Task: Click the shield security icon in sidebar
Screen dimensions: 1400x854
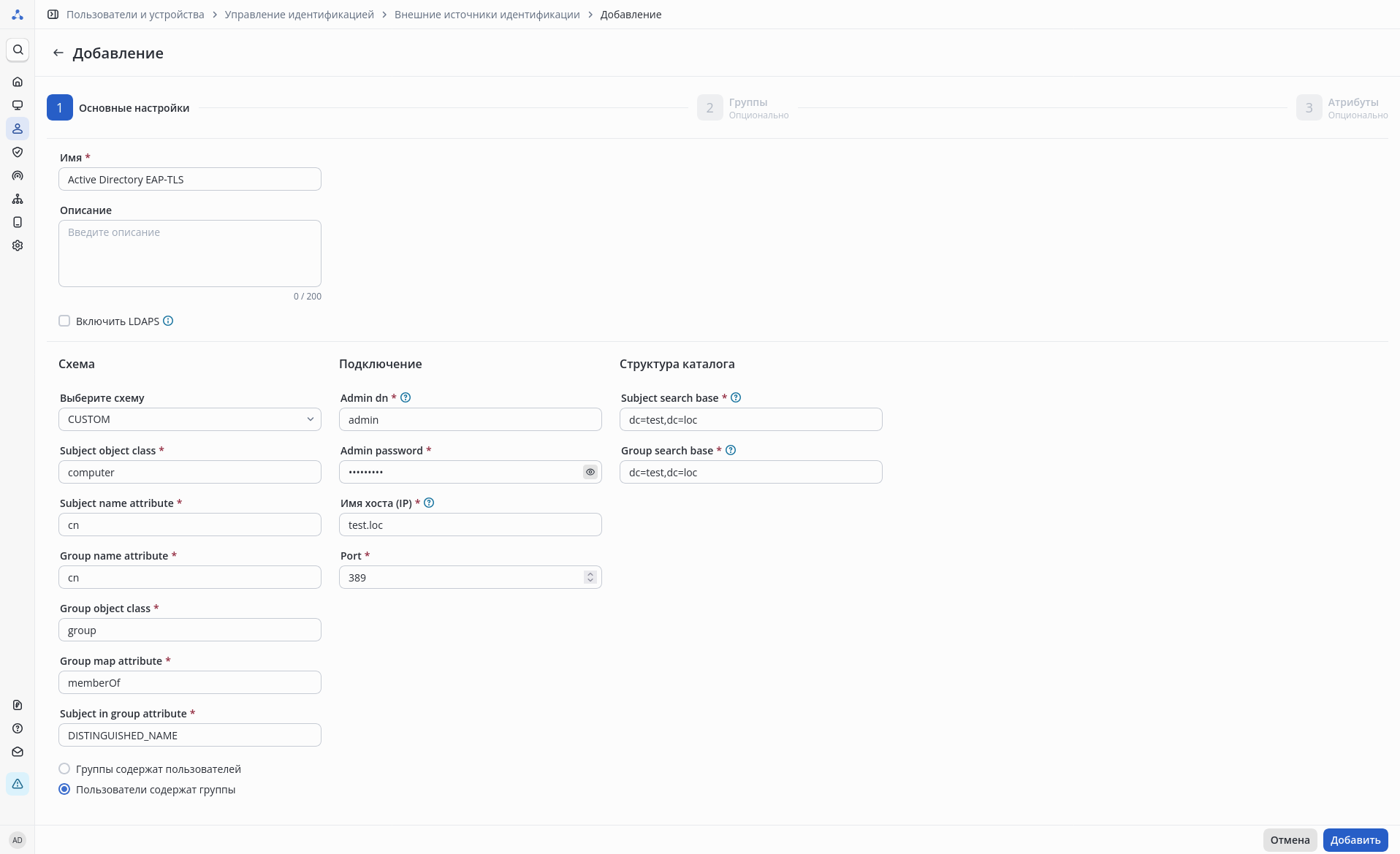Action: click(x=18, y=152)
